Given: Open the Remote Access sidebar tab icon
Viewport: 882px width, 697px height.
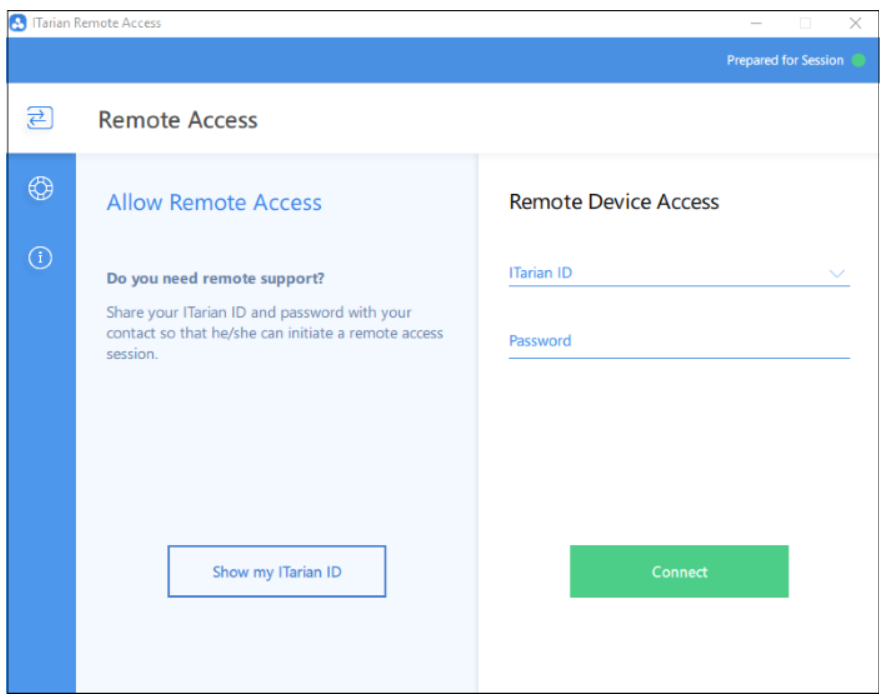Looking at the screenshot, I should [x=39, y=119].
